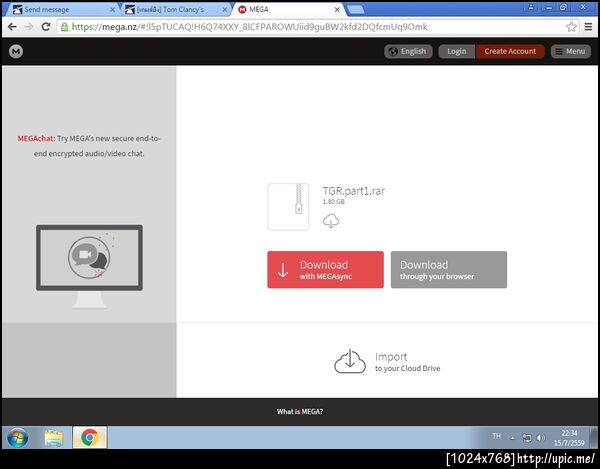The height and width of the screenshot is (469, 600).
Task: Click the Show desktop strip
Action: point(594,438)
